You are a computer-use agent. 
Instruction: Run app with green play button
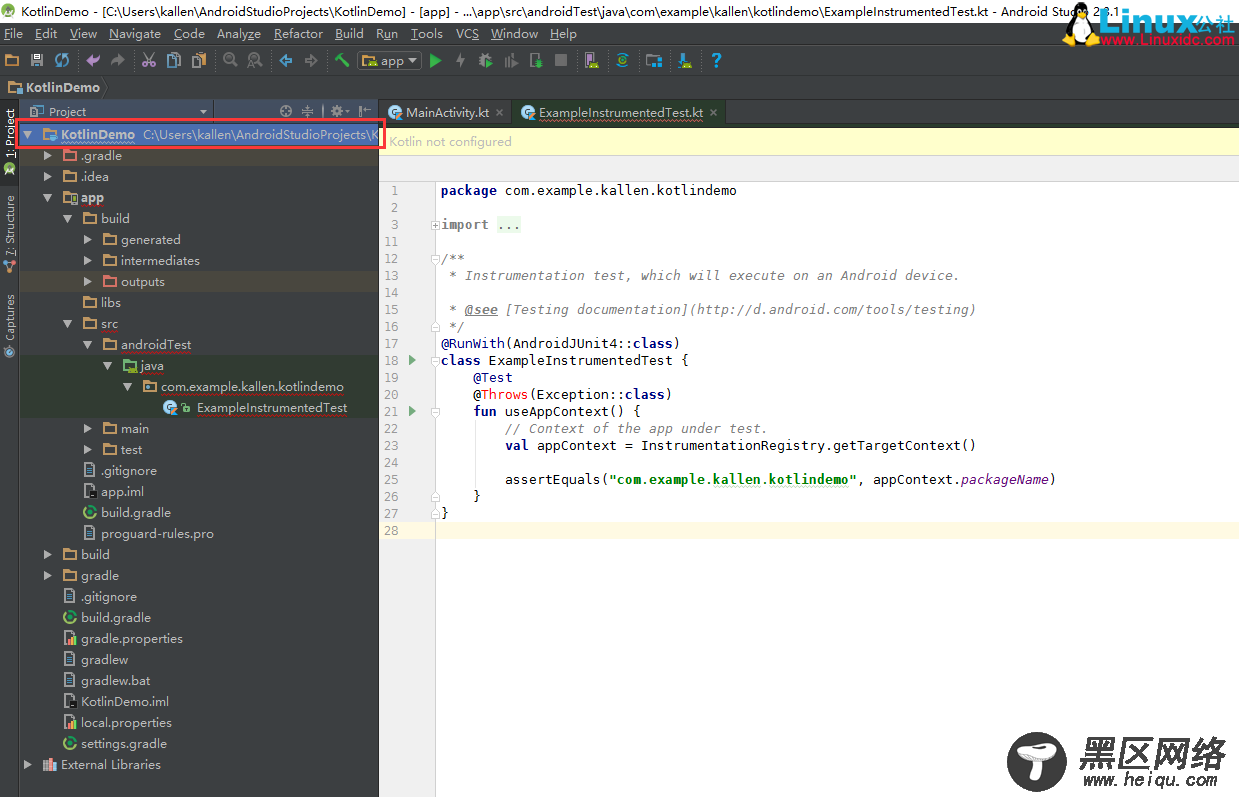pos(435,61)
